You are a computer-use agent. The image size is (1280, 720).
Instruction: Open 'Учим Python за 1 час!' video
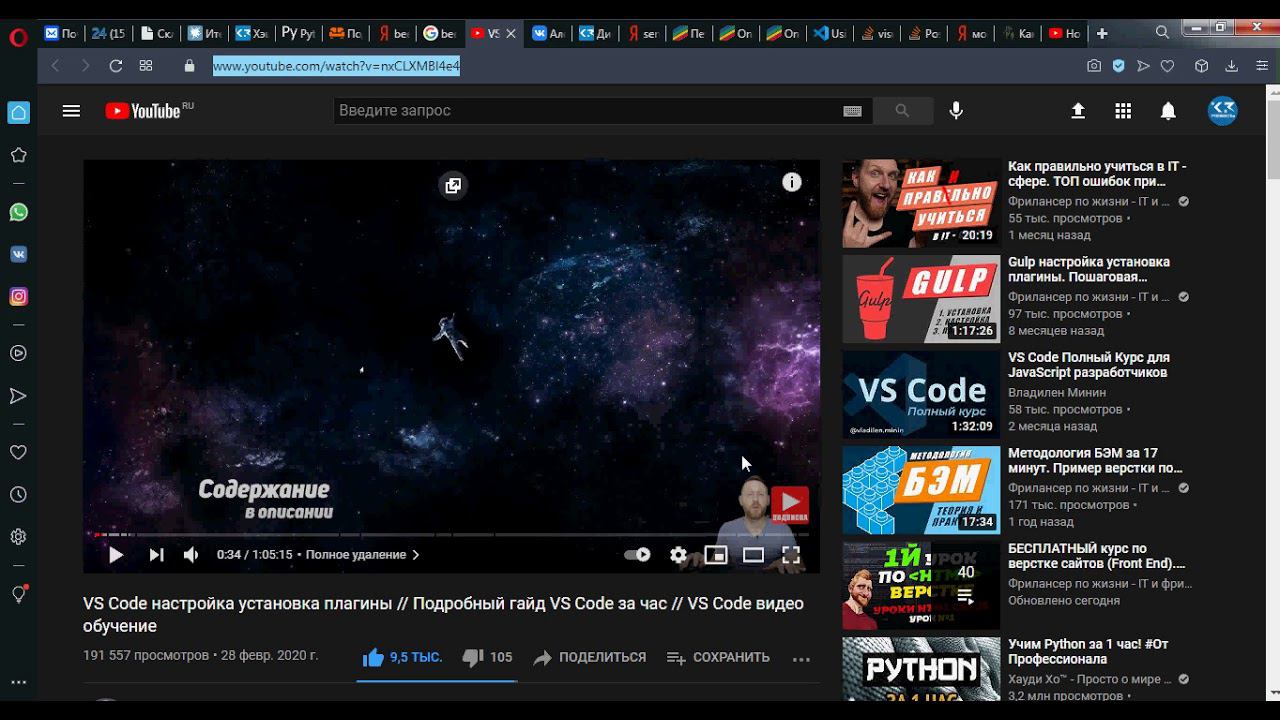click(1088, 652)
